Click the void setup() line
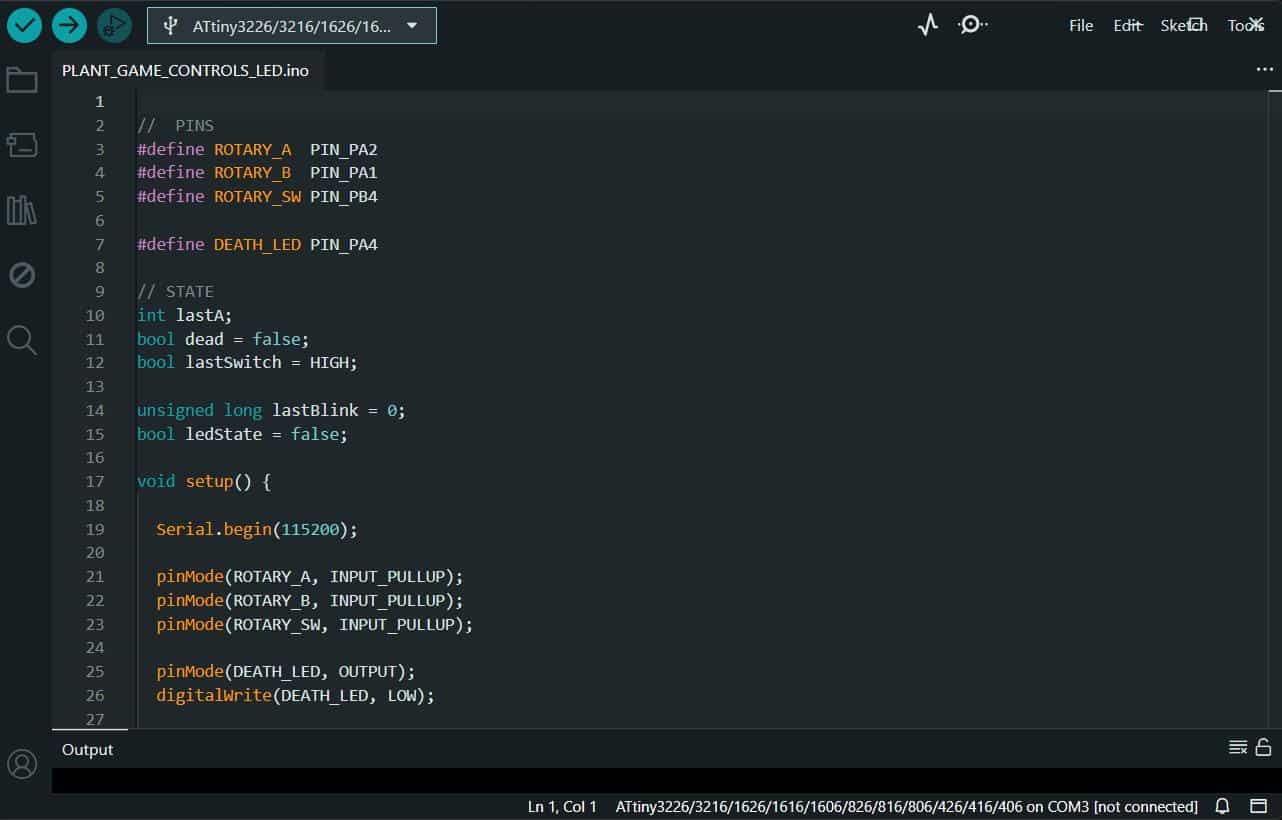 [x=204, y=482]
